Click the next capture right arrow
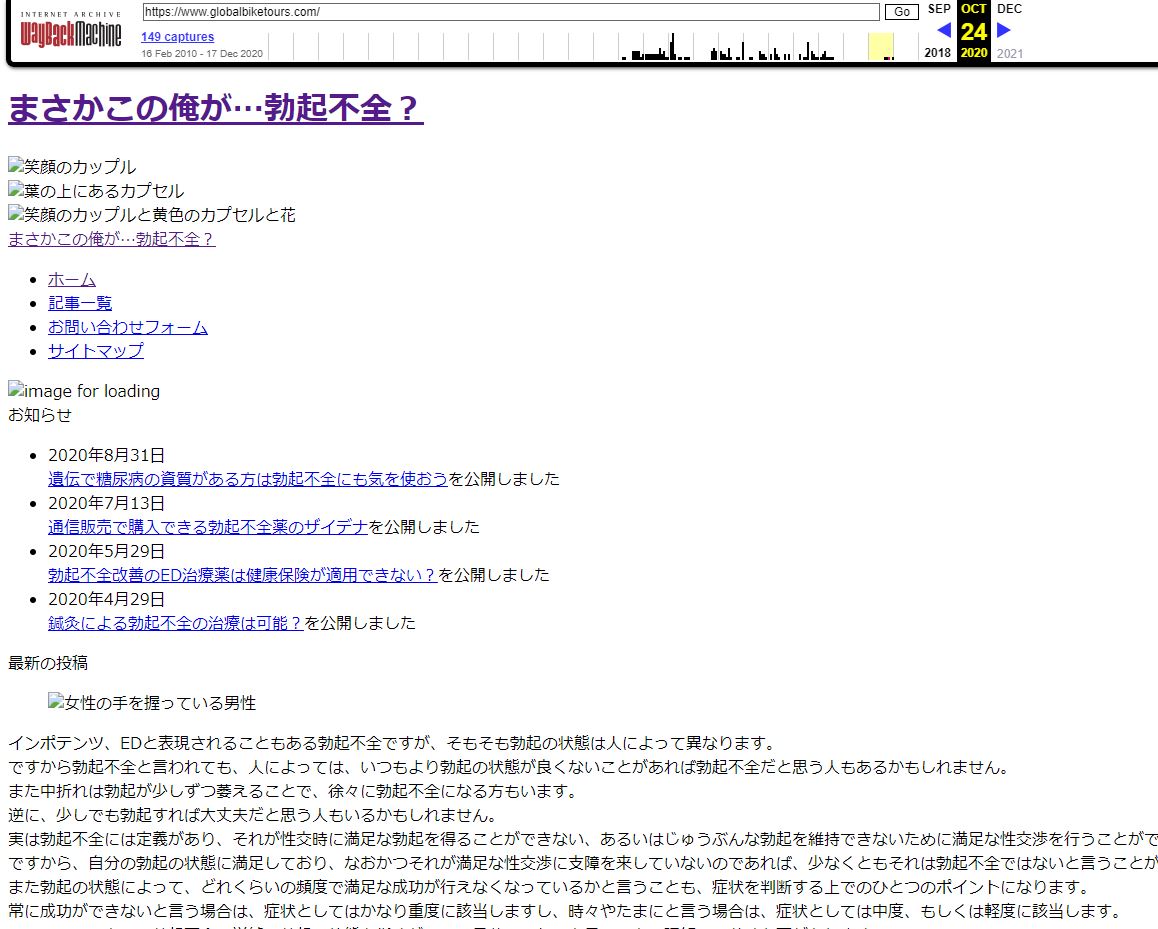 point(1004,30)
